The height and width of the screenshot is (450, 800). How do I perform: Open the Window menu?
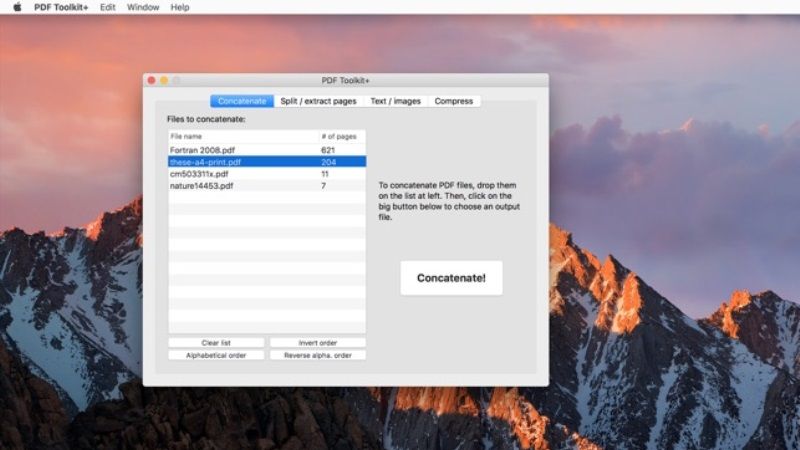click(143, 7)
